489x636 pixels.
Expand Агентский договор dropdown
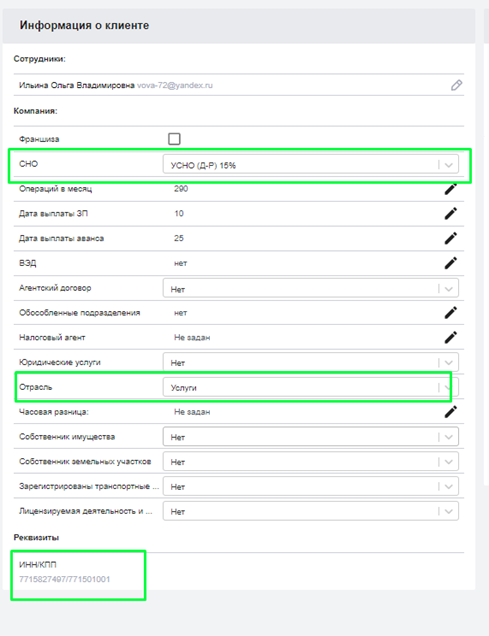[311, 288]
